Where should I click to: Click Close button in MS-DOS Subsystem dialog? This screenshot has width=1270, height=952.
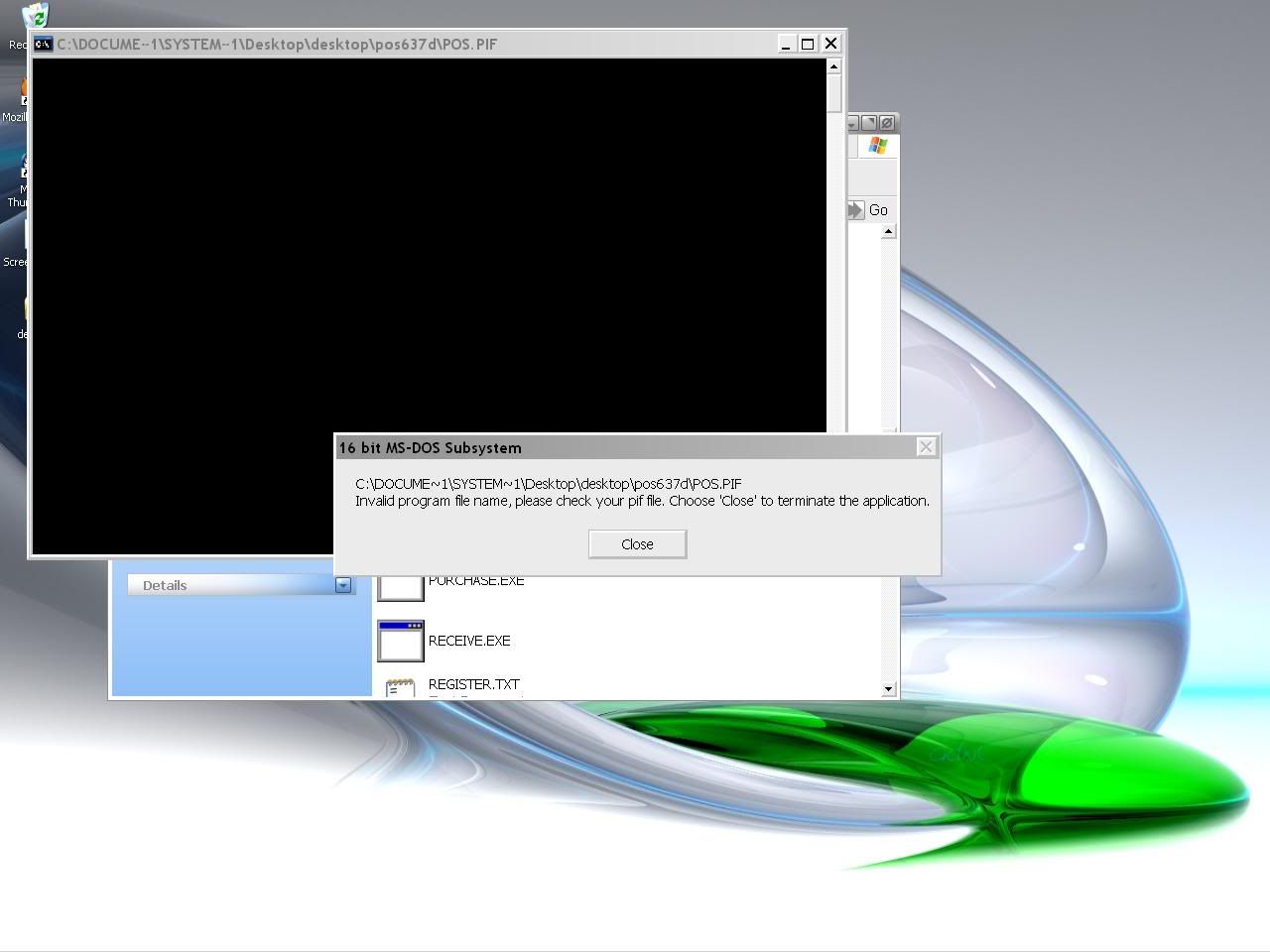(x=637, y=544)
